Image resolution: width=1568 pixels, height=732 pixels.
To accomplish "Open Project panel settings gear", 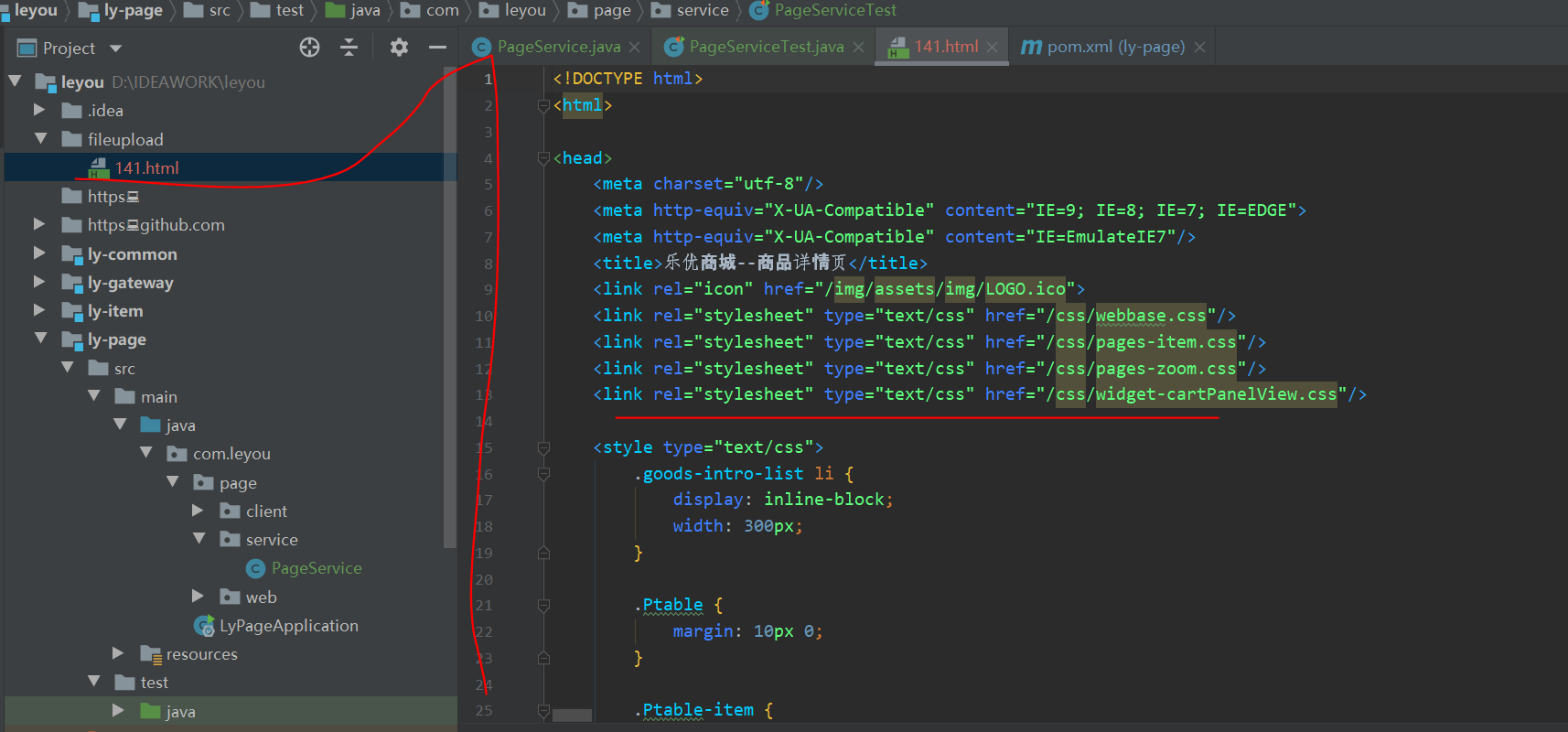I will point(399,48).
